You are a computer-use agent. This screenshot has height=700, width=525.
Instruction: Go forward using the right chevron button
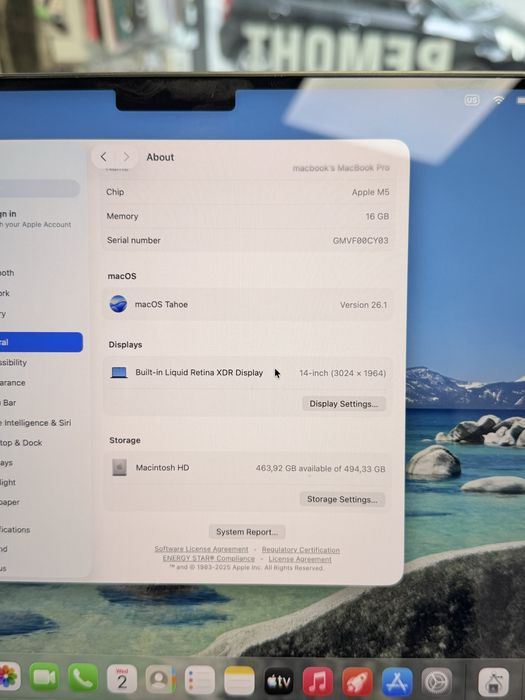coord(126,157)
